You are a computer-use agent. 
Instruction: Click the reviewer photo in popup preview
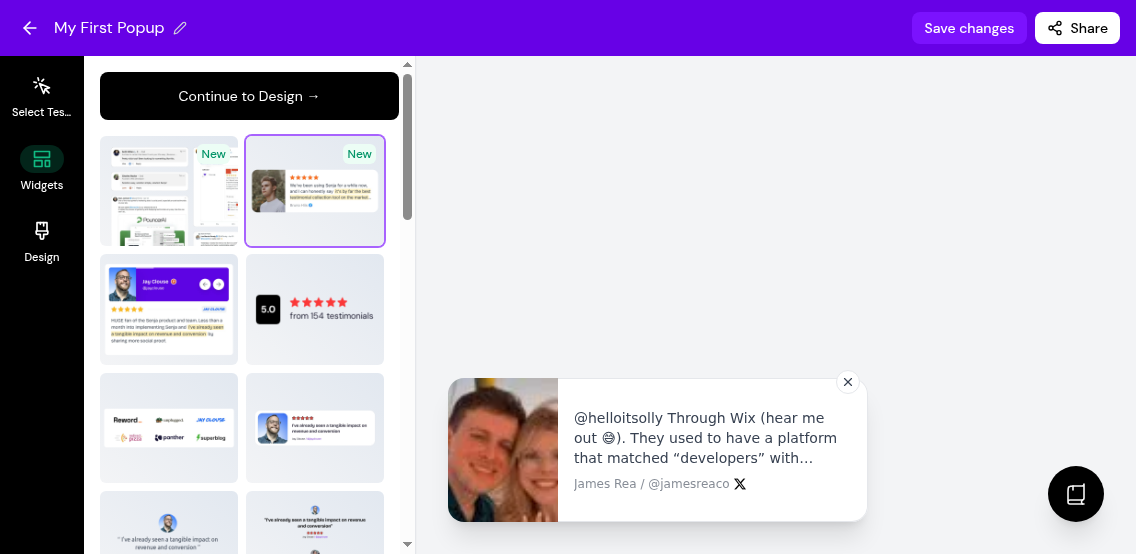pyautogui.click(x=503, y=450)
